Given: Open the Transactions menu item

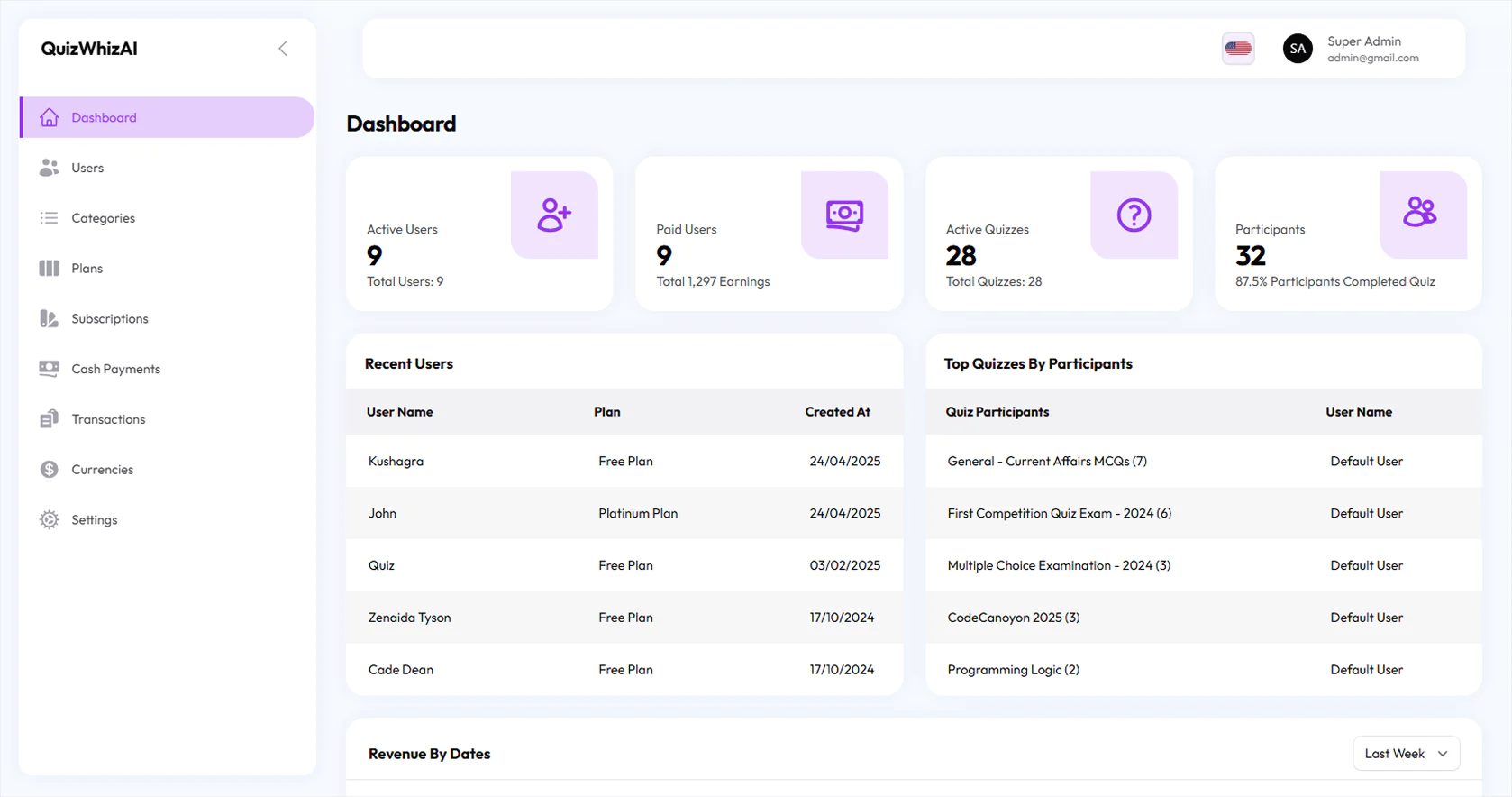Looking at the screenshot, I should click(x=108, y=419).
